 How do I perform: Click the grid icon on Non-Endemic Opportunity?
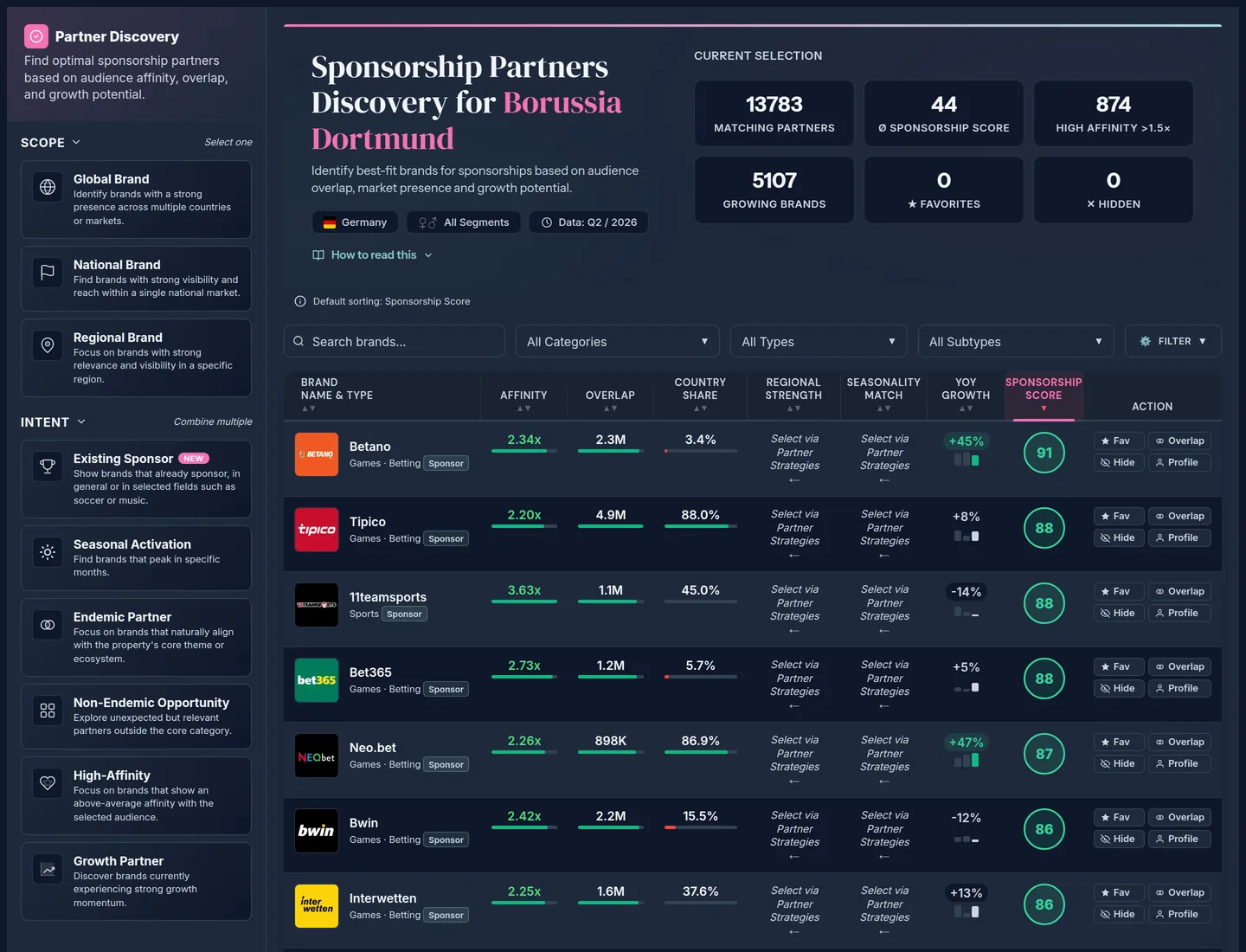(x=48, y=710)
